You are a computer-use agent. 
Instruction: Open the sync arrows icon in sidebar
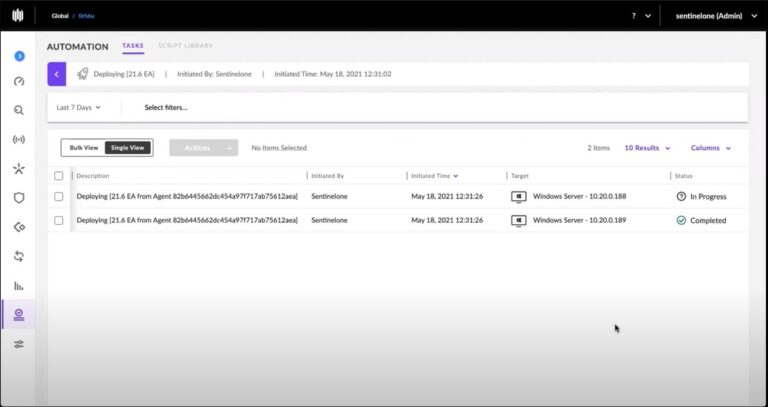tap(19, 256)
